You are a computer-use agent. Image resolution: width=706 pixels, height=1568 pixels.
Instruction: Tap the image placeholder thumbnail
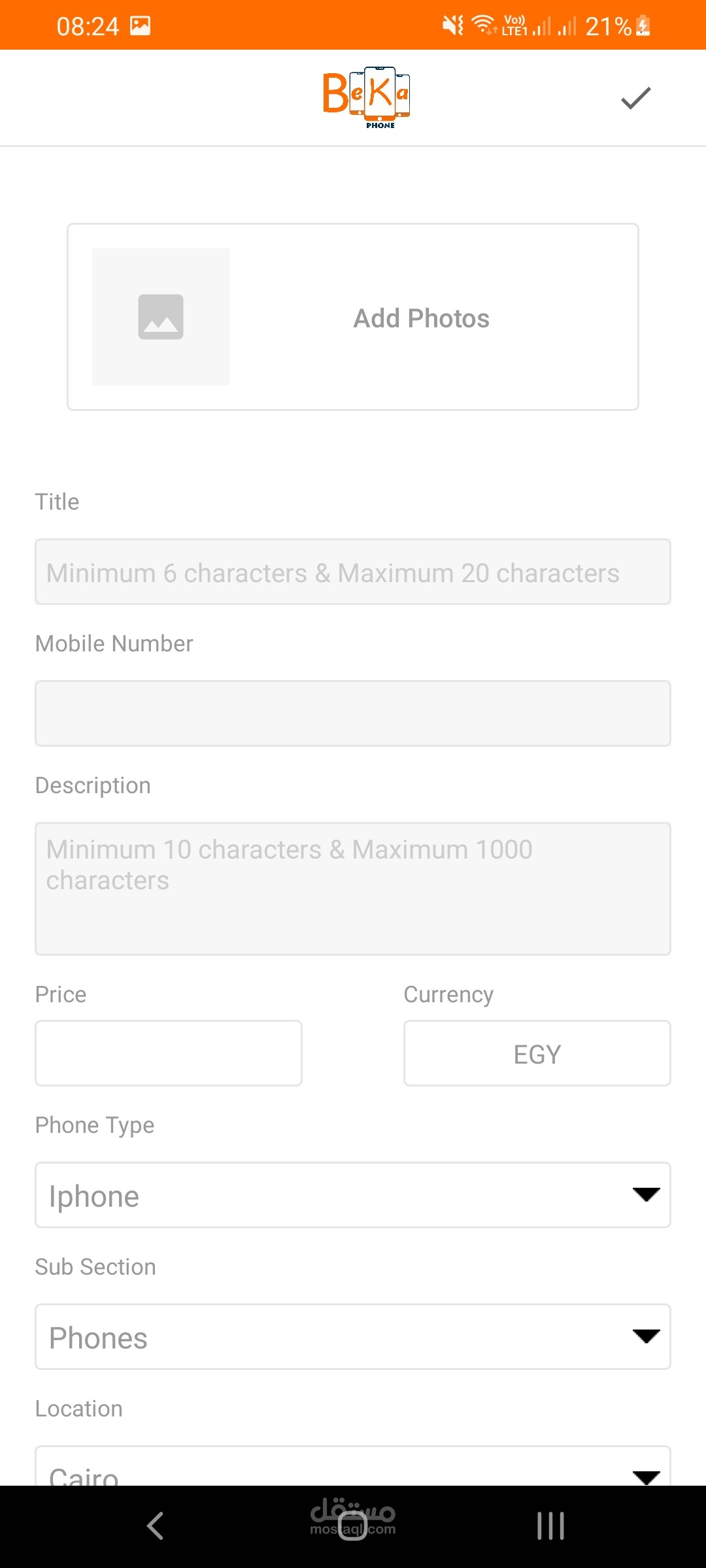coord(161,317)
